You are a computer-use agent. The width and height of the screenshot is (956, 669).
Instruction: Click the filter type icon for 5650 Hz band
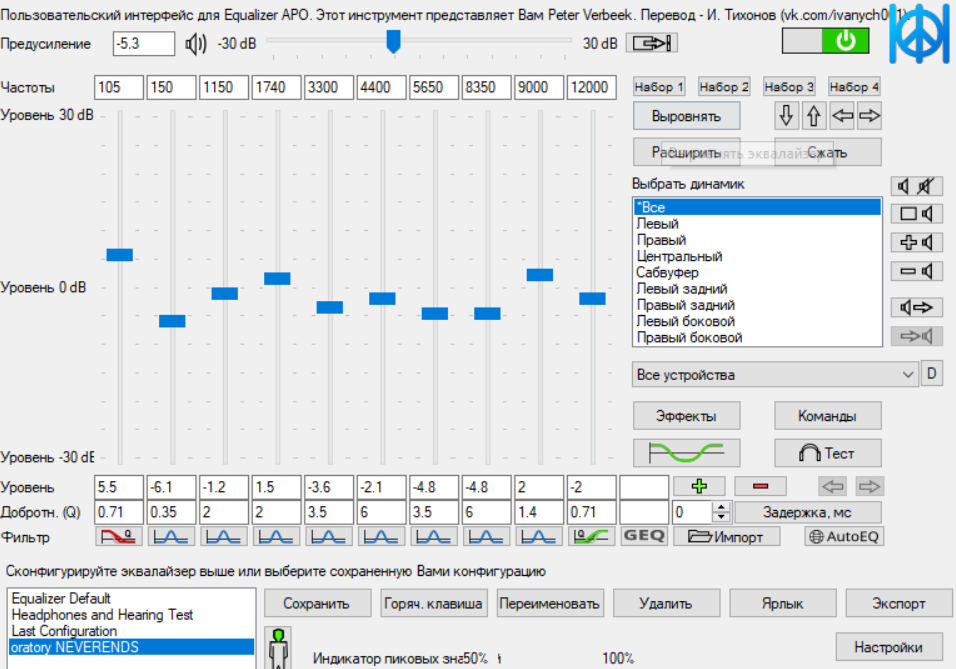(x=433, y=537)
